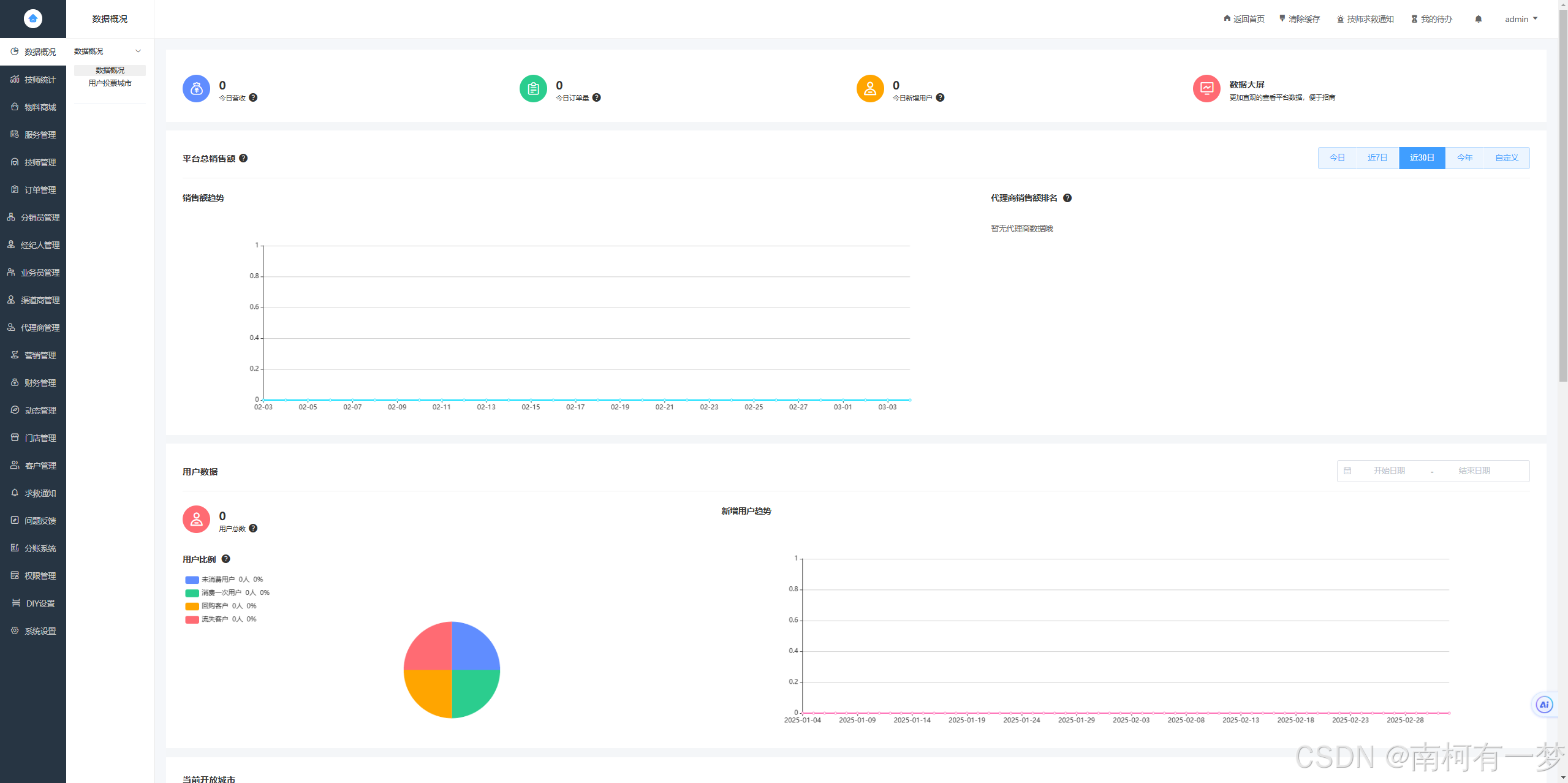This screenshot has height=783, width=1568.
Task: Click 清除缓存 in the header
Action: (x=1299, y=19)
